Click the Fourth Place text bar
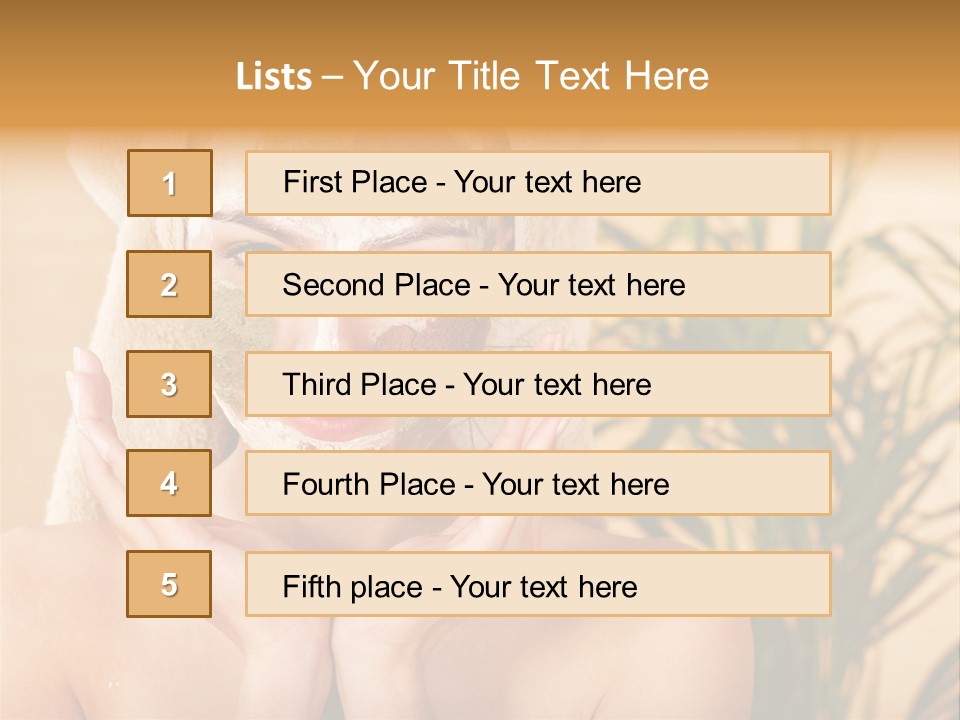This screenshot has width=960, height=720. 538,484
